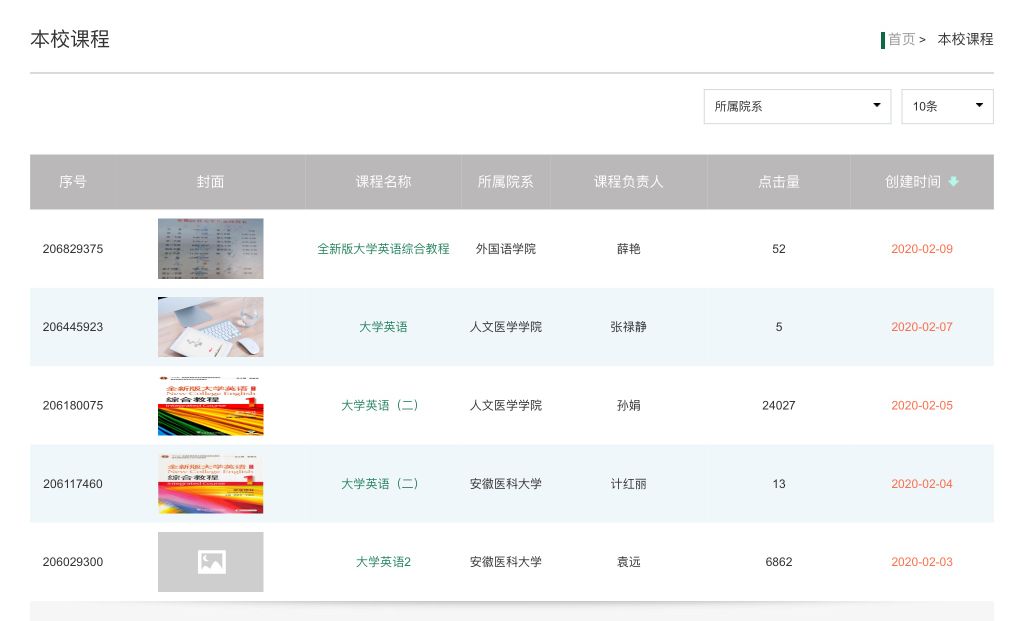1024x621 pixels.
Task: Expand the 10条 page size dropdown
Action: pyautogui.click(x=946, y=106)
